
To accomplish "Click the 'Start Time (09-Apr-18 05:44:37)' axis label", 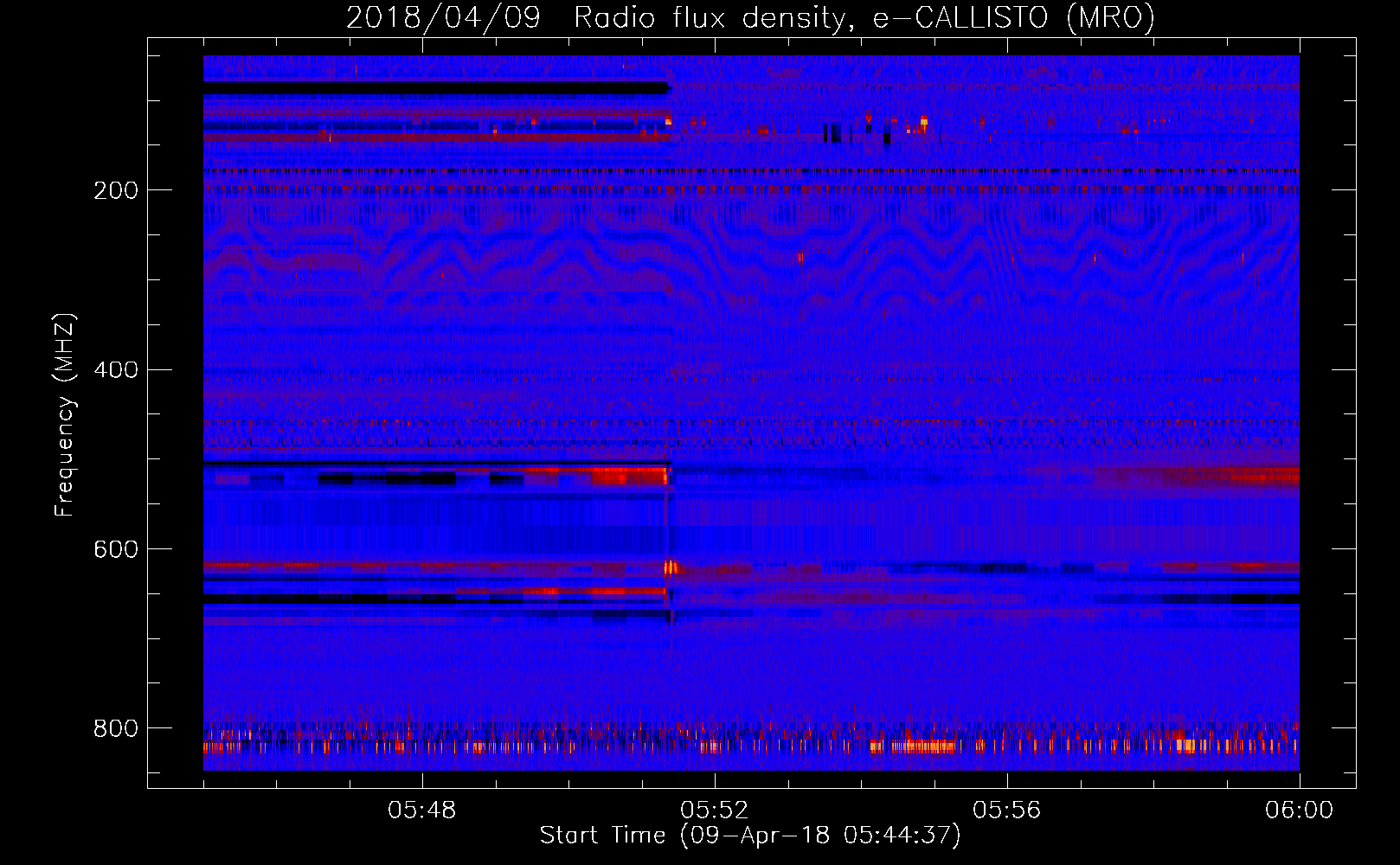I will [x=750, y=836].
